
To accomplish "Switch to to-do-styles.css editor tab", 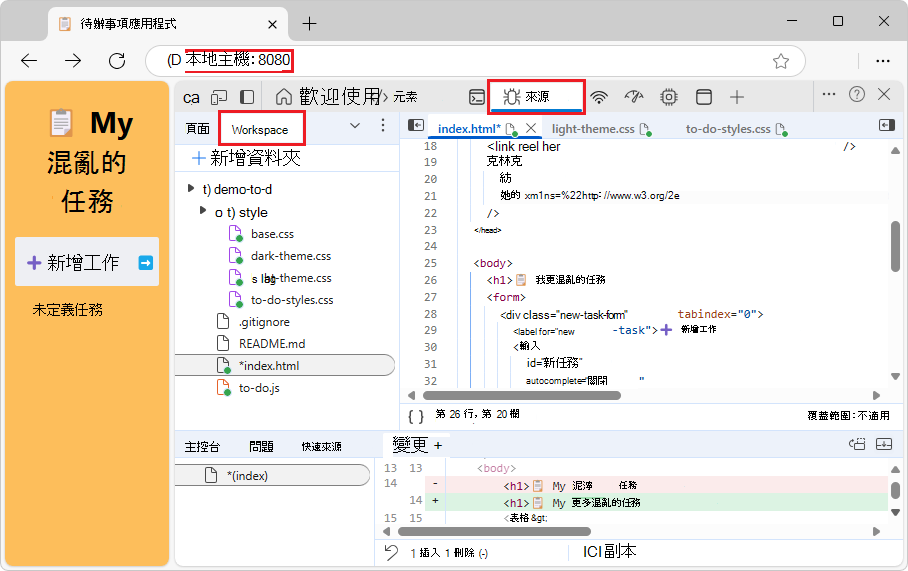I will pos(728,129).
